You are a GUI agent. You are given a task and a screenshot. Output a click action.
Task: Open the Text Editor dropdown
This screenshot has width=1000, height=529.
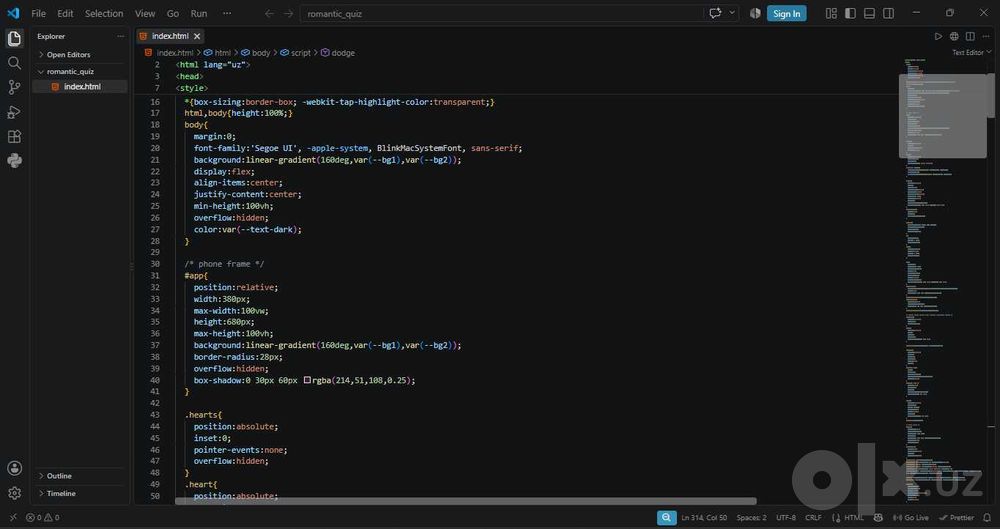point(971,52)
